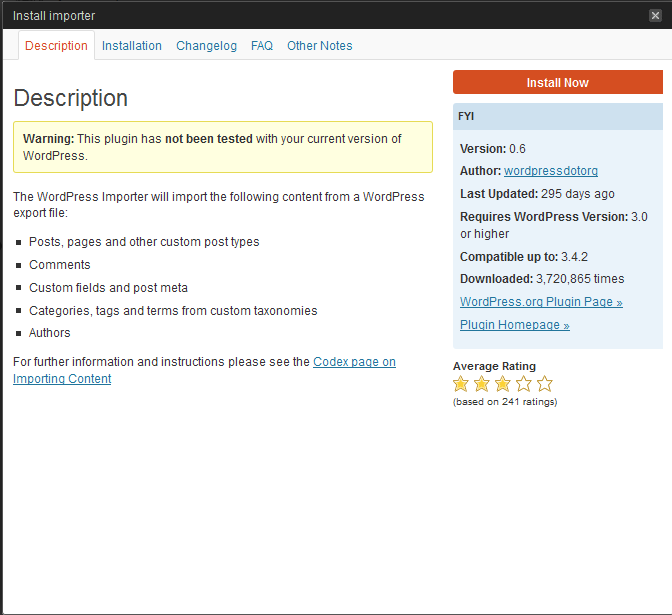Image resolution: width=672 pixels, height=615 pixels.
Task: Open the Codex page on Importing Content link
Action: click(354, 362)
